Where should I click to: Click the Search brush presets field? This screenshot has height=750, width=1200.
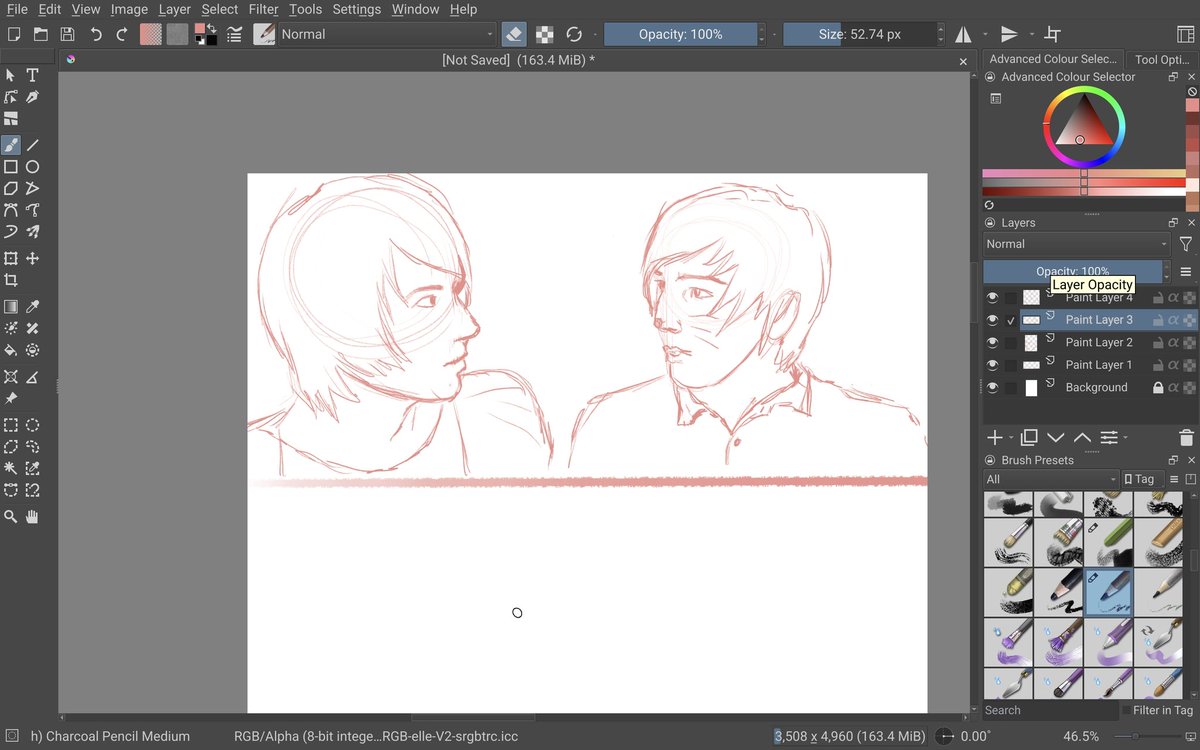tap(1049, 710)
